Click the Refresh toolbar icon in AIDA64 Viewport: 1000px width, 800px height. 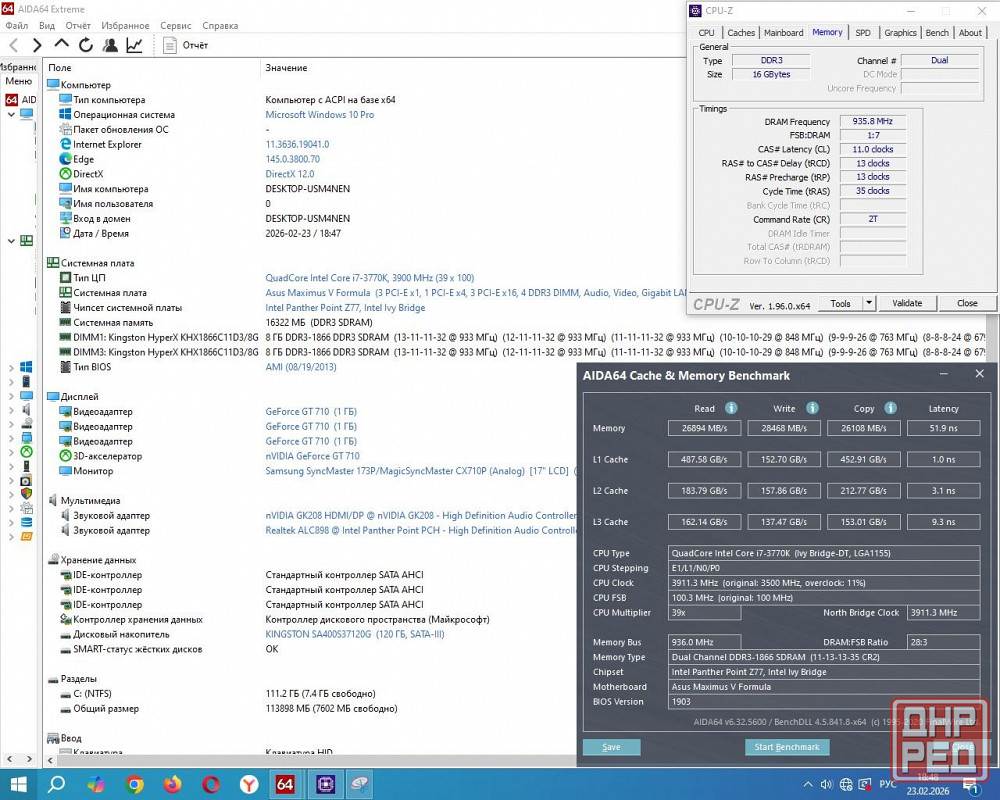[x=86, y=45]
